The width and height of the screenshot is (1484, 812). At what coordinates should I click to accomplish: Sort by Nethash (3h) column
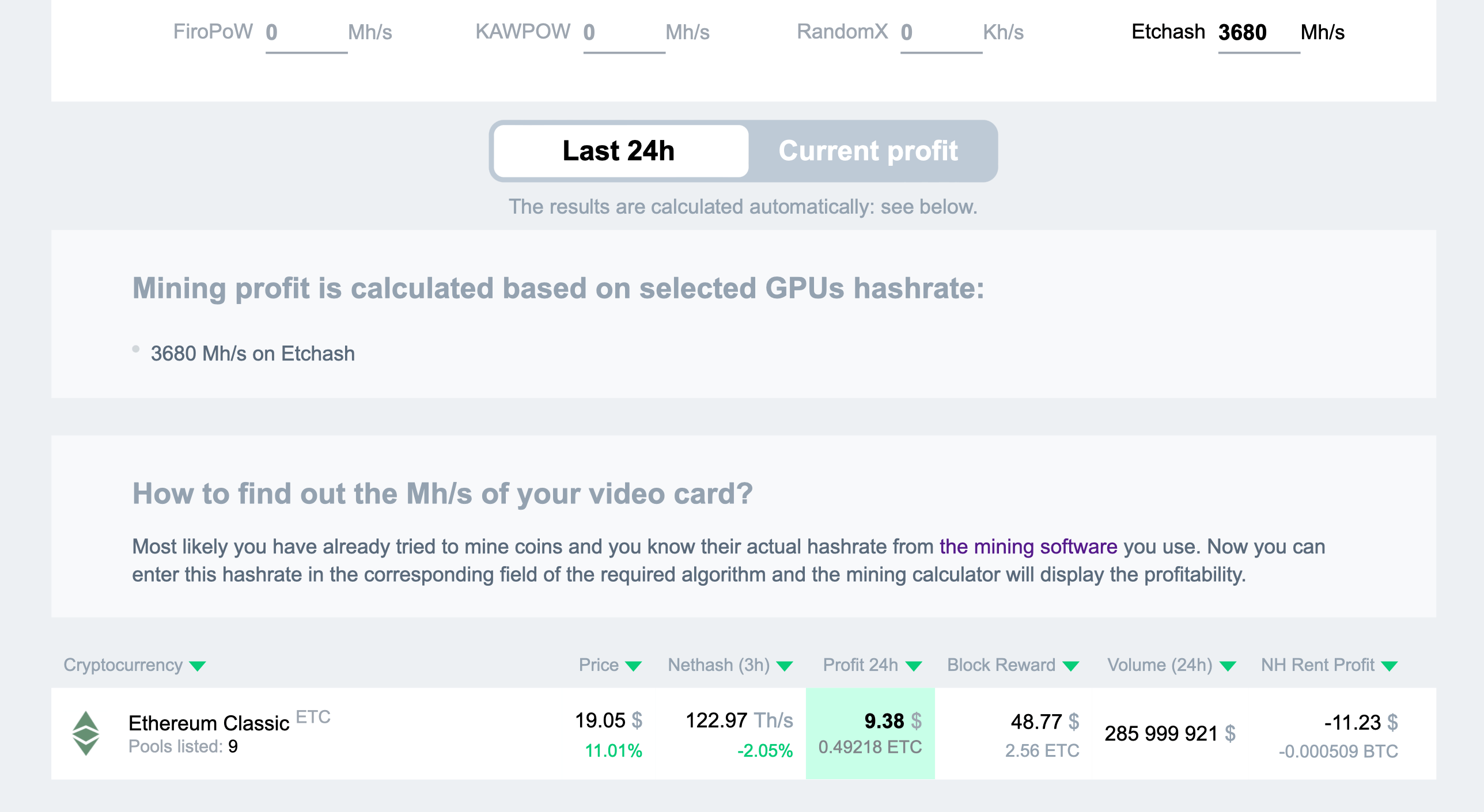(x=730, y=665)
